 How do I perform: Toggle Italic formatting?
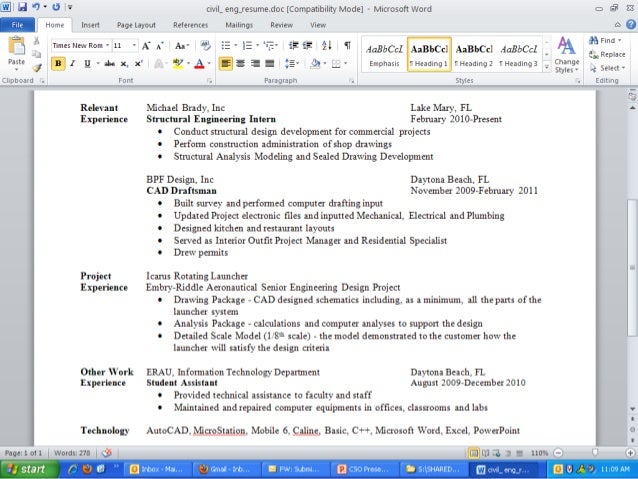pyautogui.click(x=72, y=63)
